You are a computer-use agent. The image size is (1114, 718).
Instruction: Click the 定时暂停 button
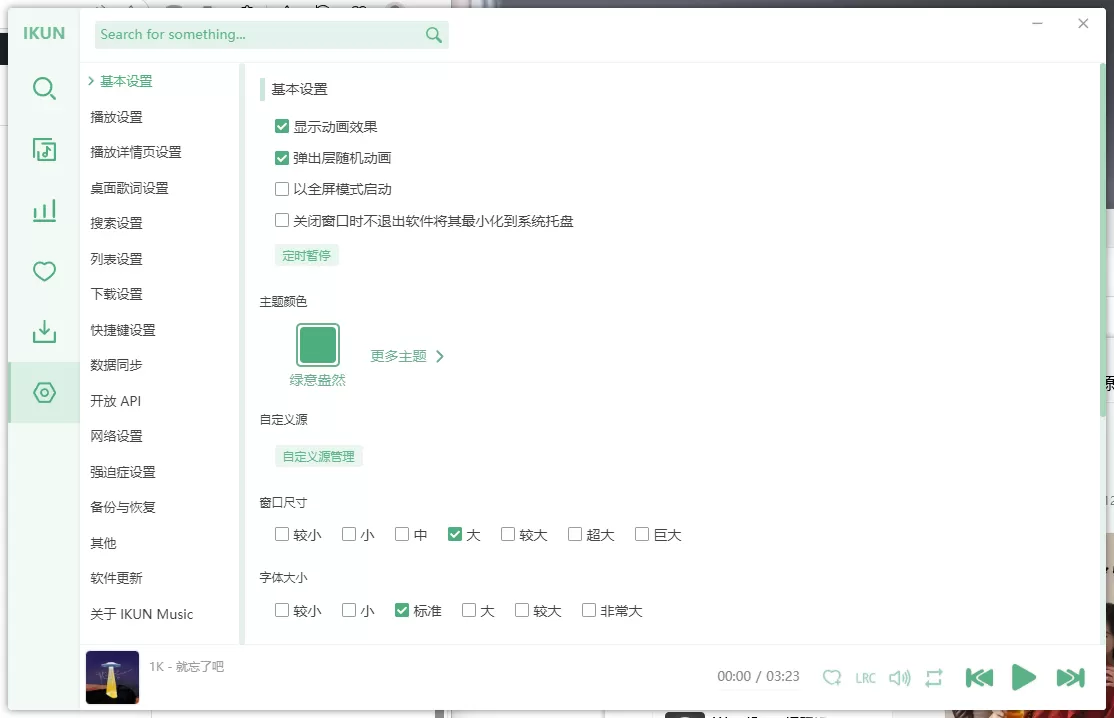[x=307, y=255]
